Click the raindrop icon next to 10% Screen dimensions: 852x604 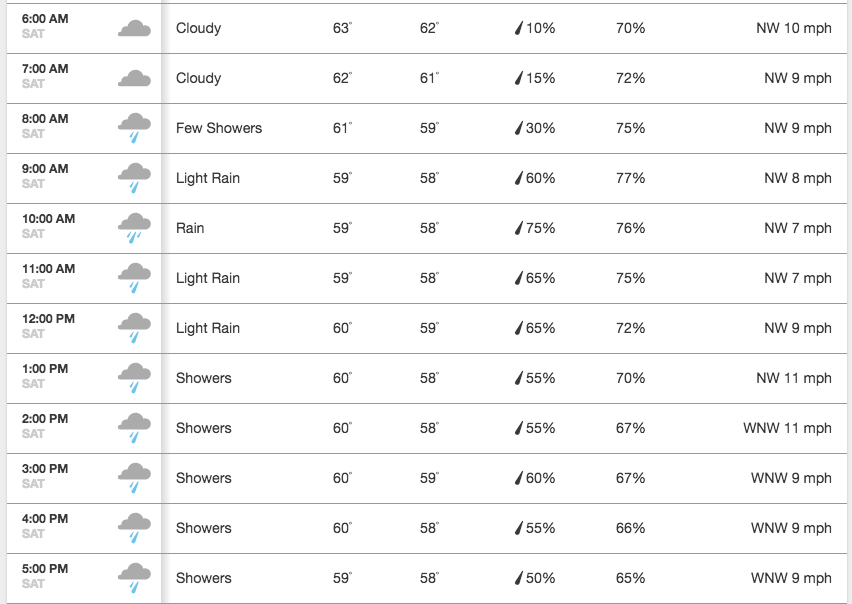point(518,28)
